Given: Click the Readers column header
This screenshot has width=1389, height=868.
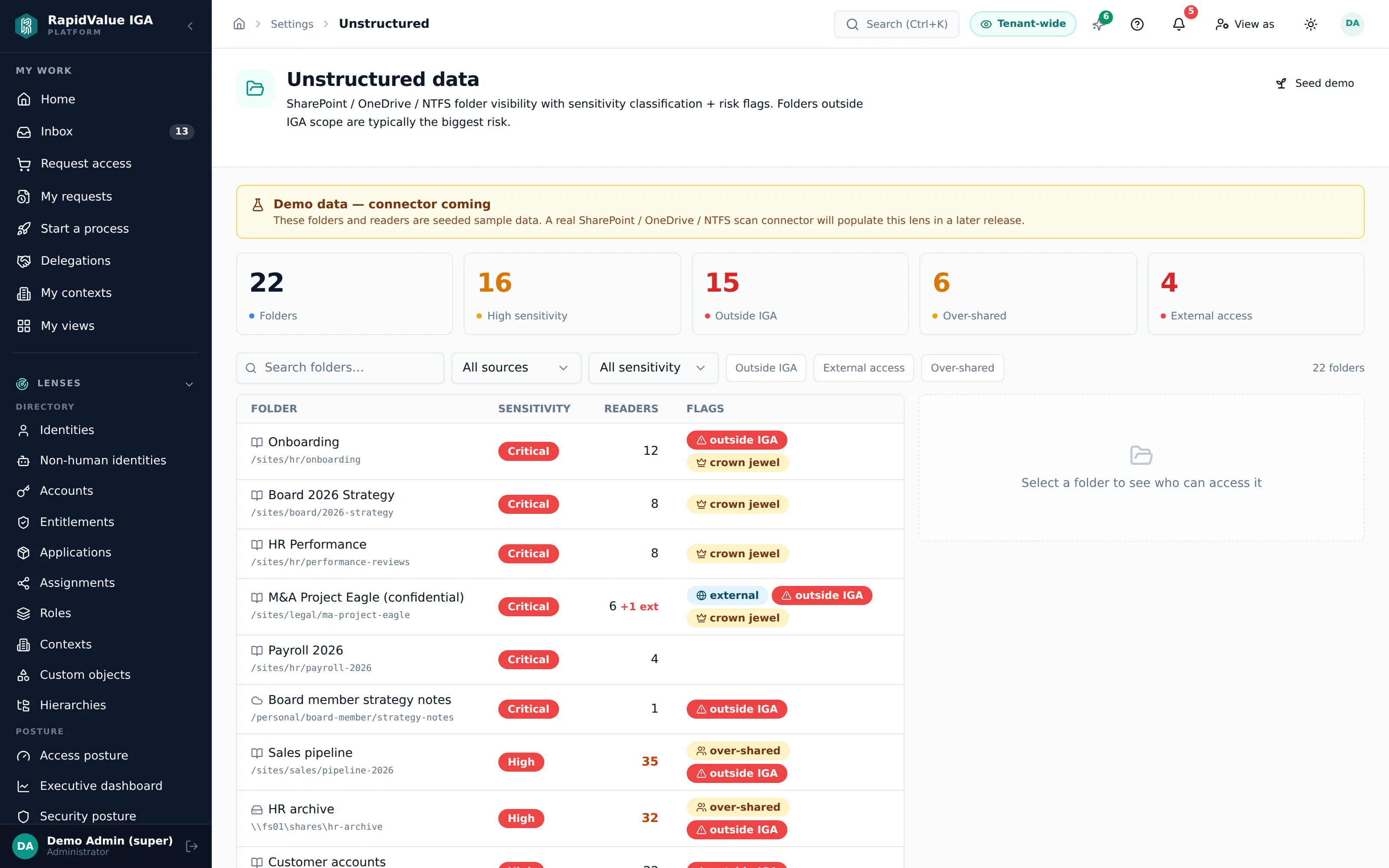Looking at the screenshot, I should [x=631, y=409].
